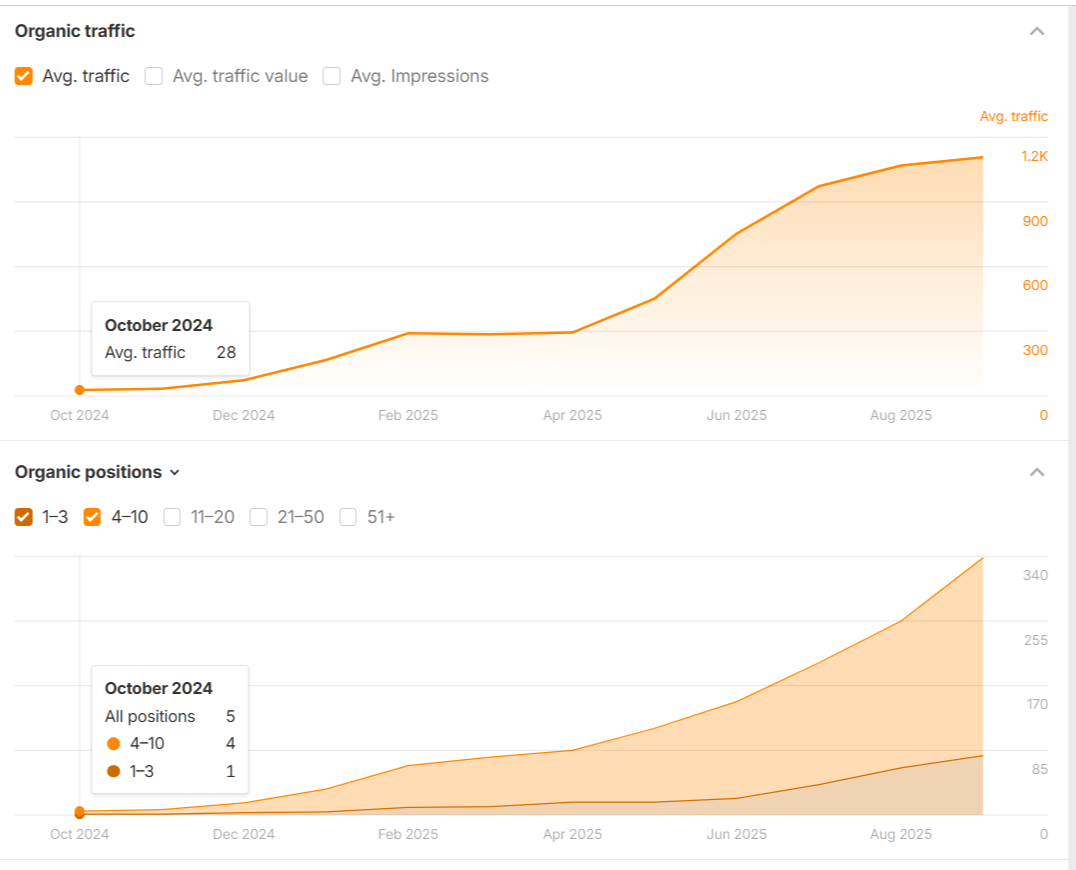Enable the 11–20 positions checkbox

[x=172, y=517]
